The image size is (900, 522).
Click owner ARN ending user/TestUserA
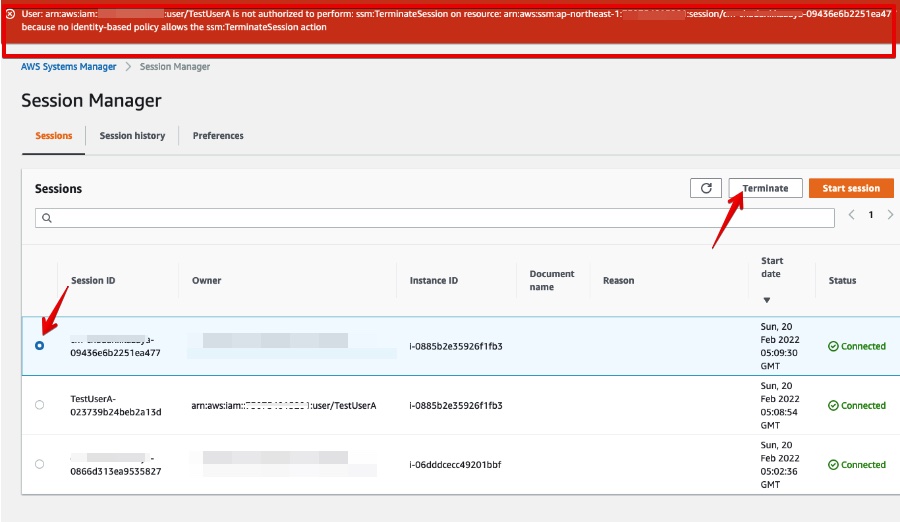(284, 405)
